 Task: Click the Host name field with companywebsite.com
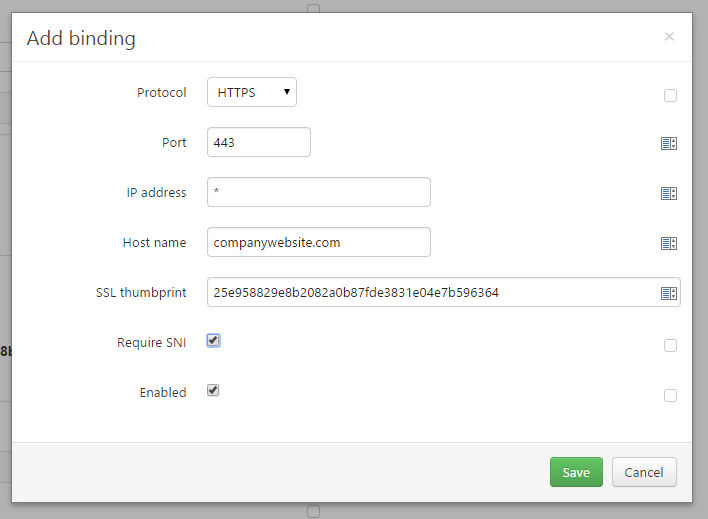pyautogui.click(x=318, y=242)
